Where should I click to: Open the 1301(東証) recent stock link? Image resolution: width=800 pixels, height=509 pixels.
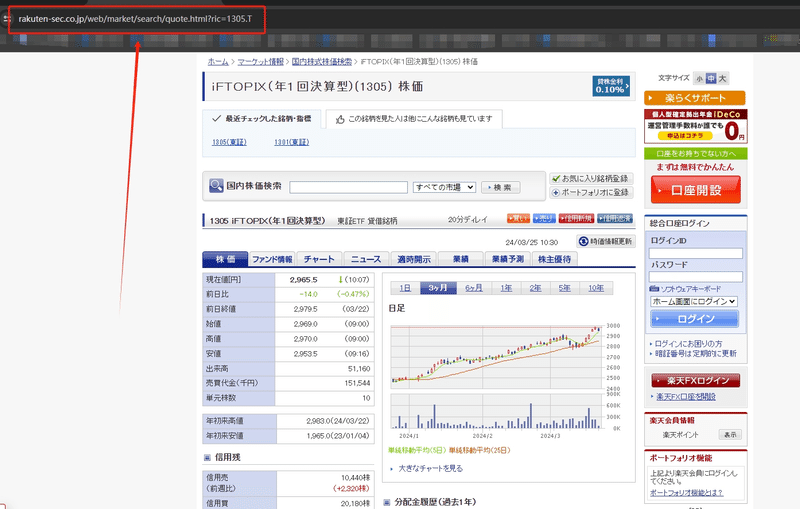point(291,142)
